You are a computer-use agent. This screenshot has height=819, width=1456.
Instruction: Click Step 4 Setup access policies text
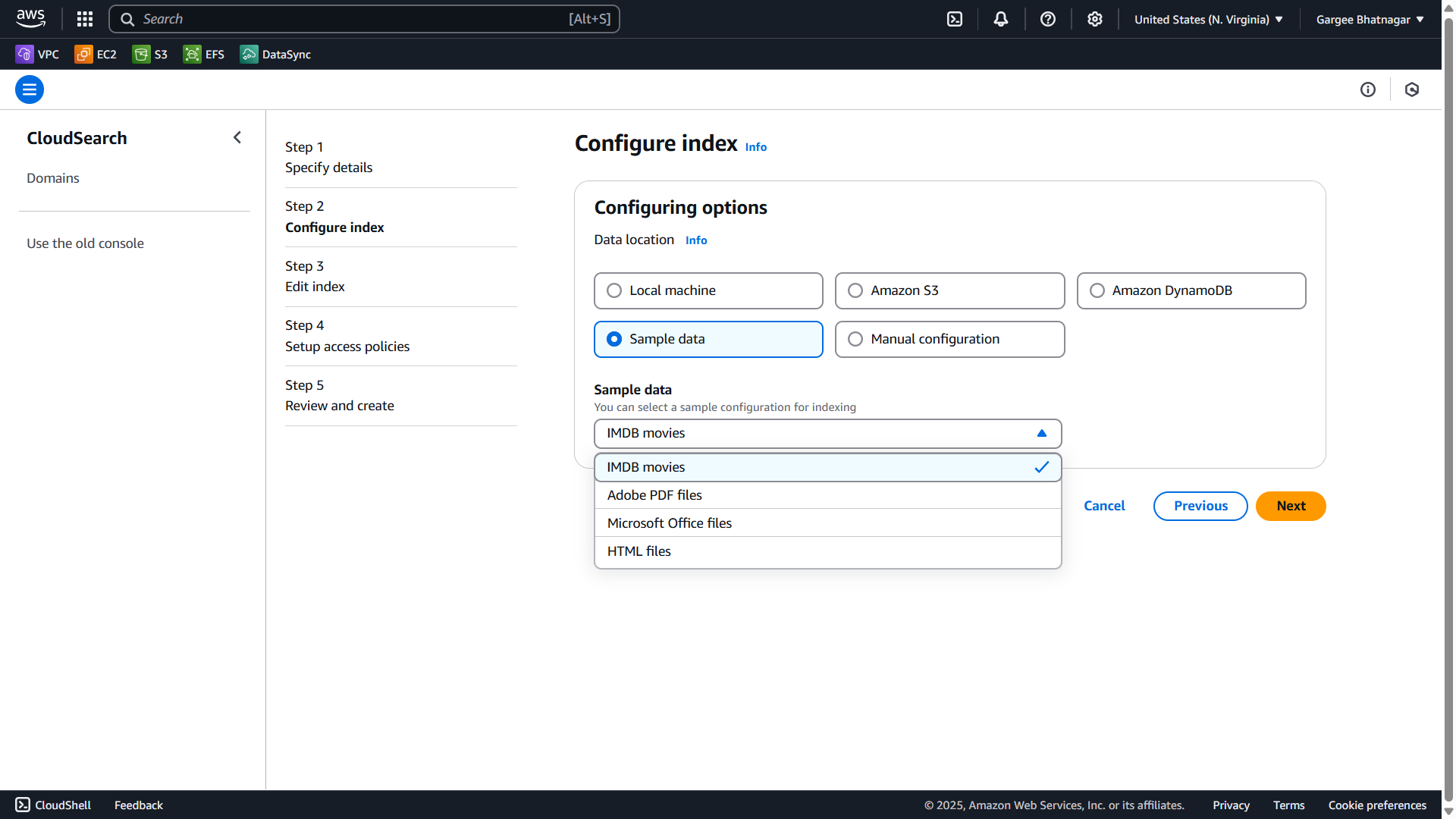[347, 336]
